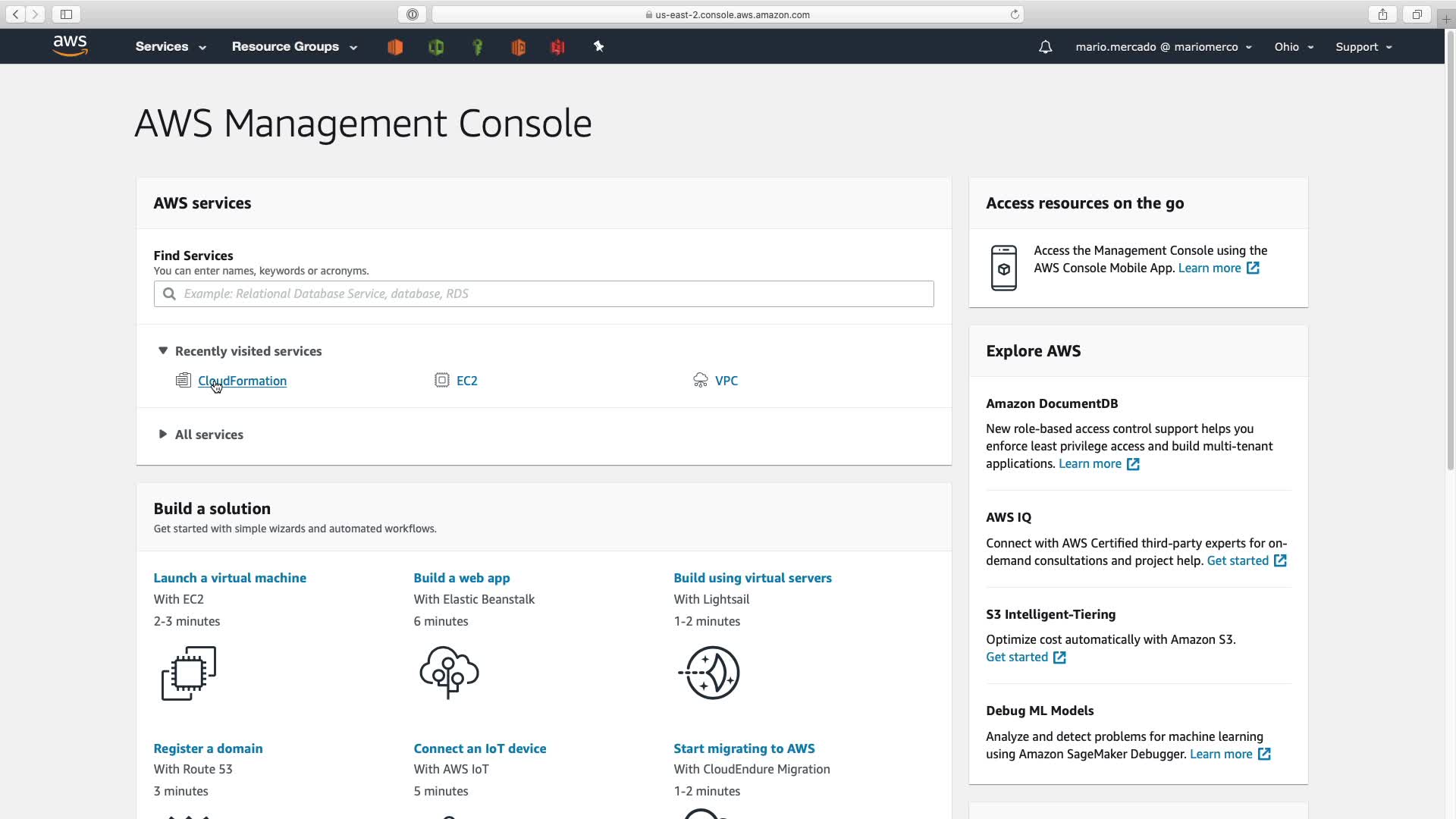
Task: Open the Support menu
Action: [1363, 47]
